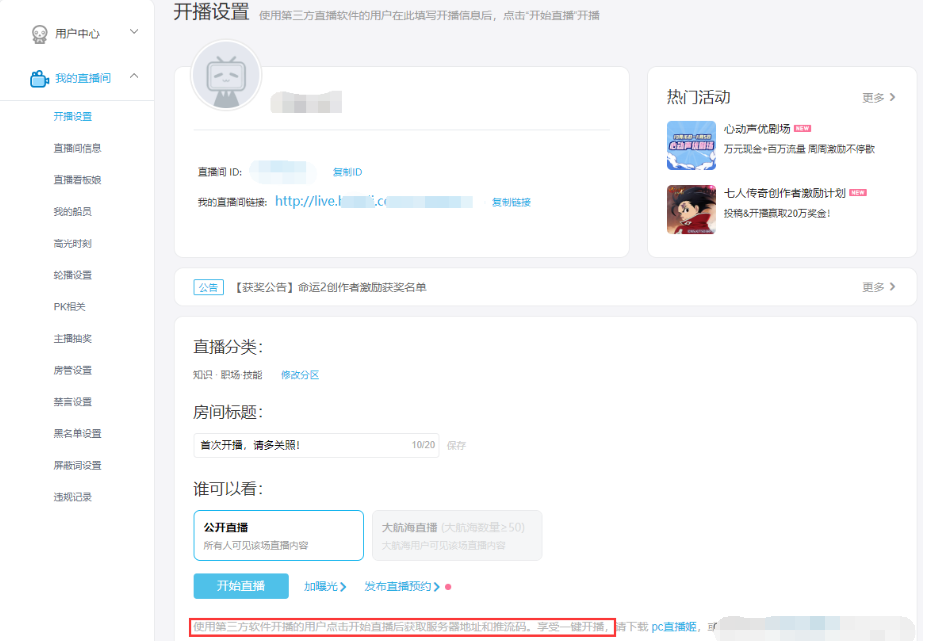Open 轮播设置 in the sidebar
Viewport: 926px width, 641px height.
coord(73,275)
